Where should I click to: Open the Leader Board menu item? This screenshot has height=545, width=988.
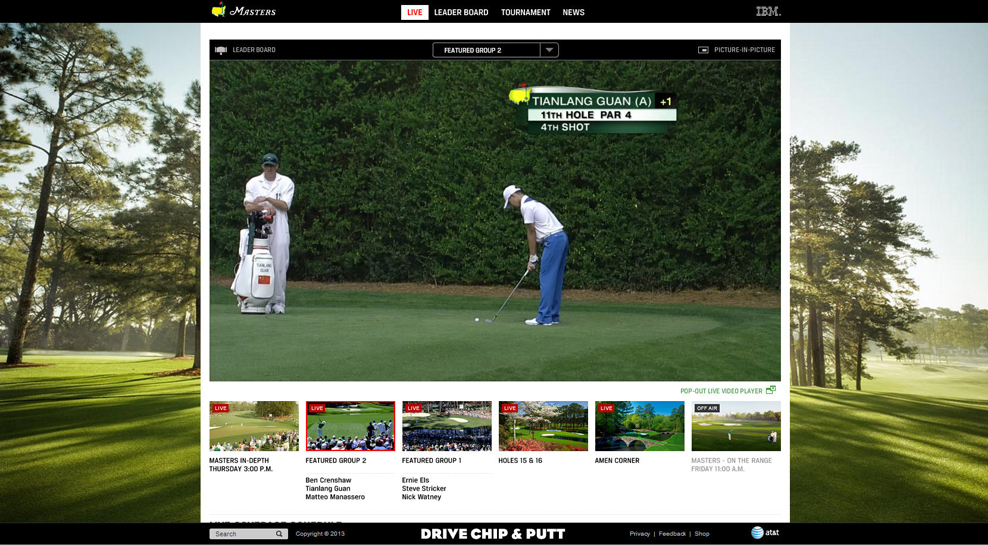click(x=461, y=12)
